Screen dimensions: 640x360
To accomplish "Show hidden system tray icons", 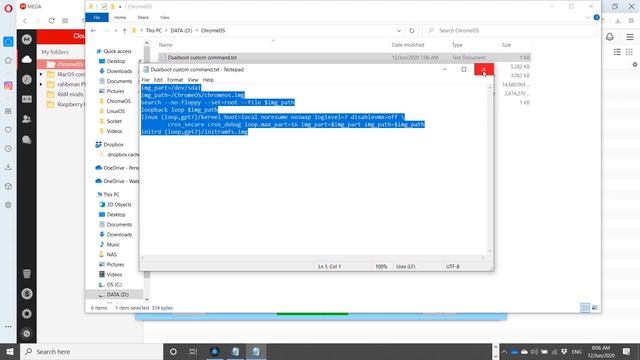I will (x=504, y=351).
